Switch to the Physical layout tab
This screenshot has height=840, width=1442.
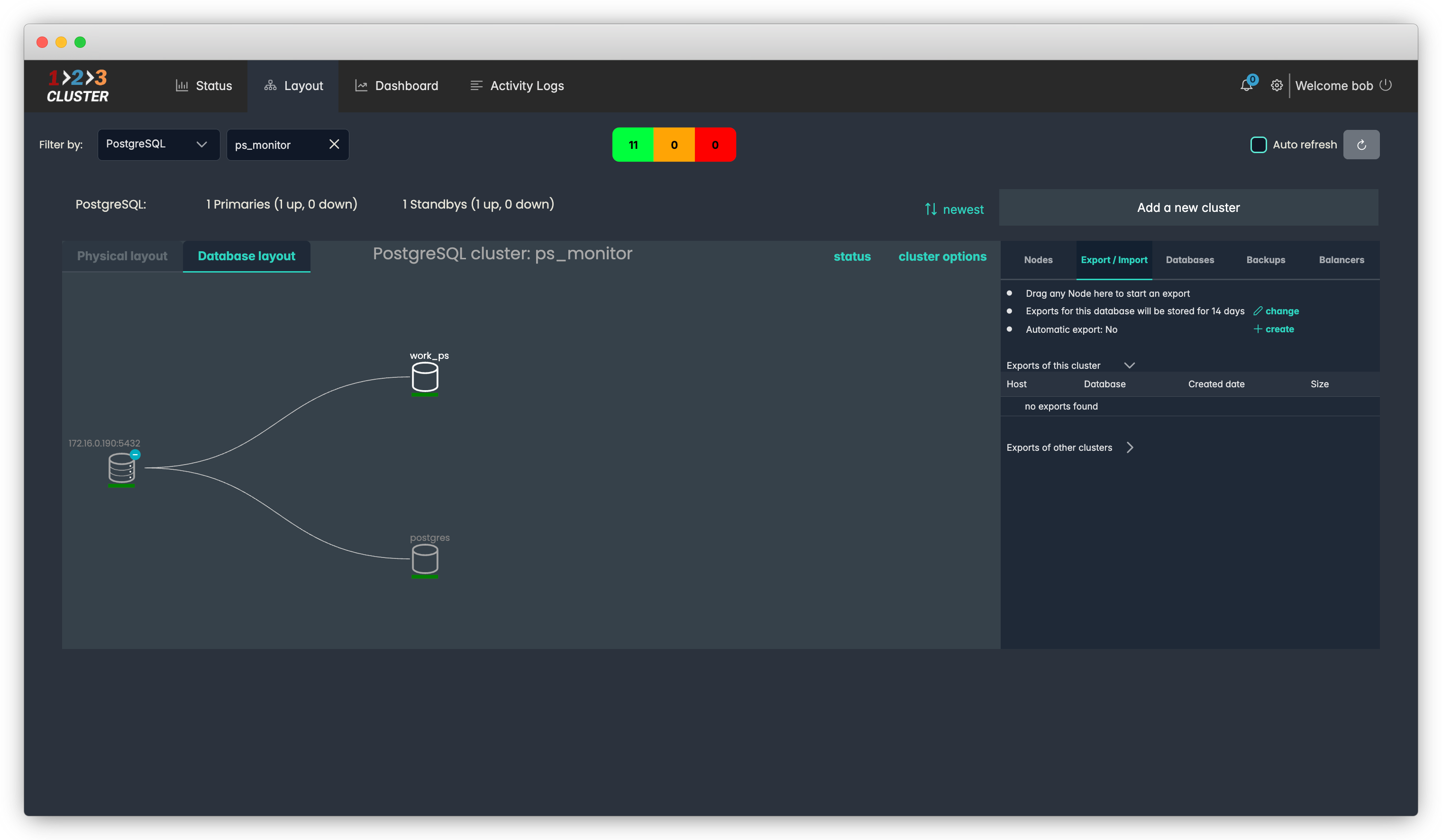click(122, 256)
